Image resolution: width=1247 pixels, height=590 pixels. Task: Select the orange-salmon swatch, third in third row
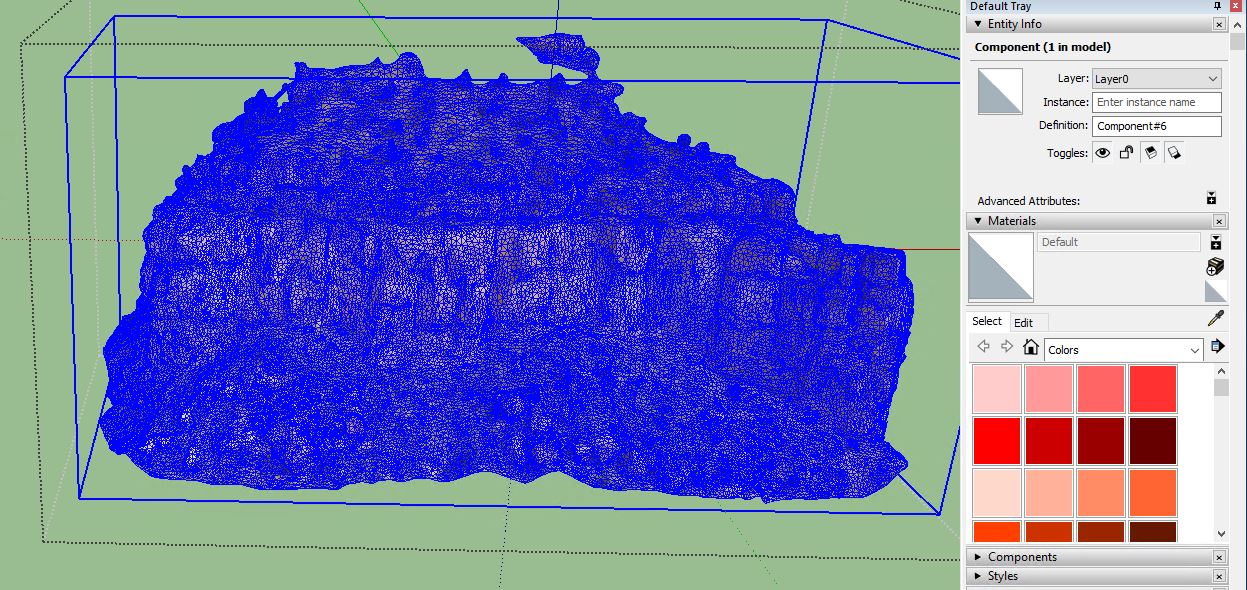1100,493
